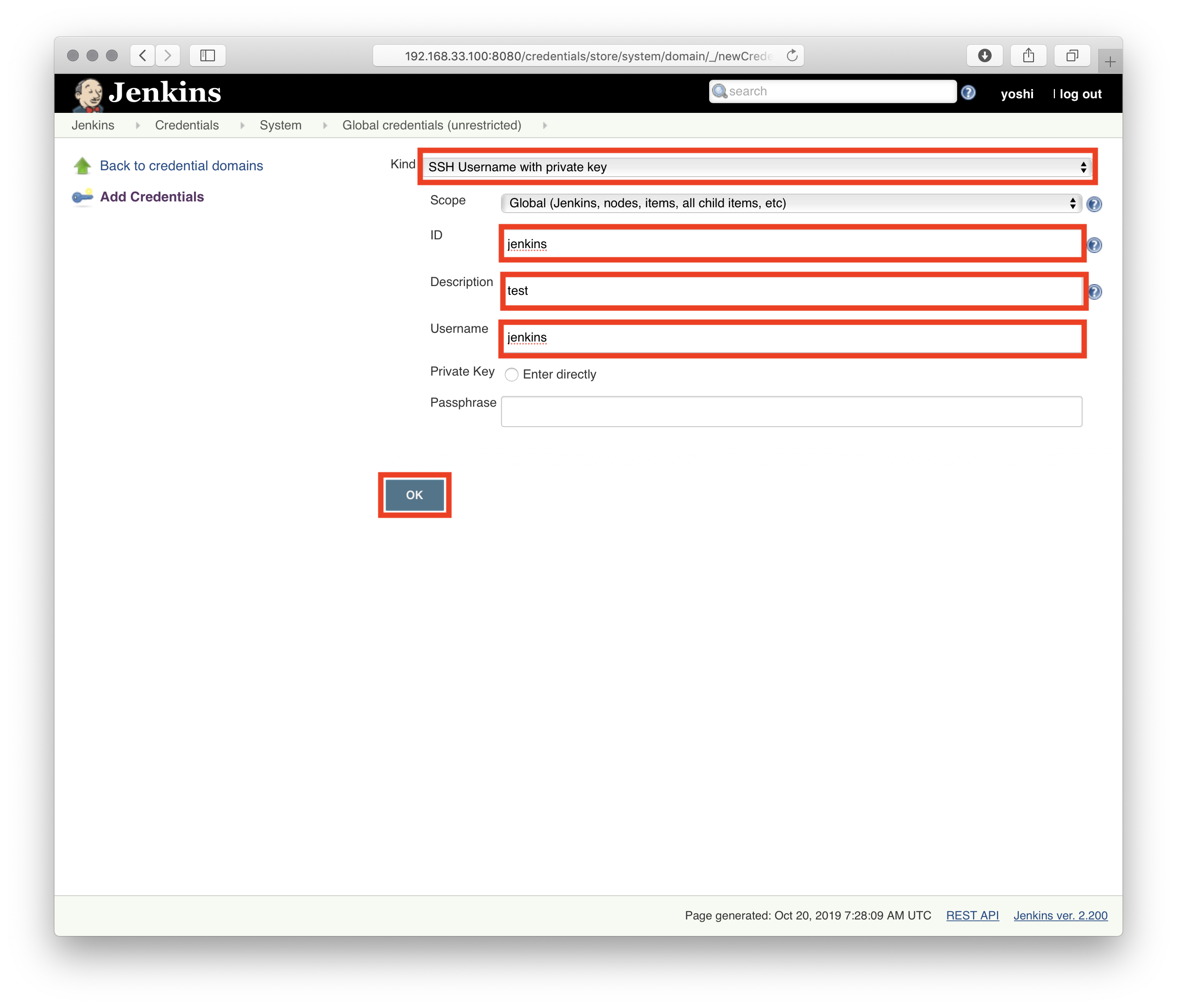The image size is (1177, 1008).
Task: Expand the Jenkins breadcrumb menu arrow
Action: click(x=138, y=126)
